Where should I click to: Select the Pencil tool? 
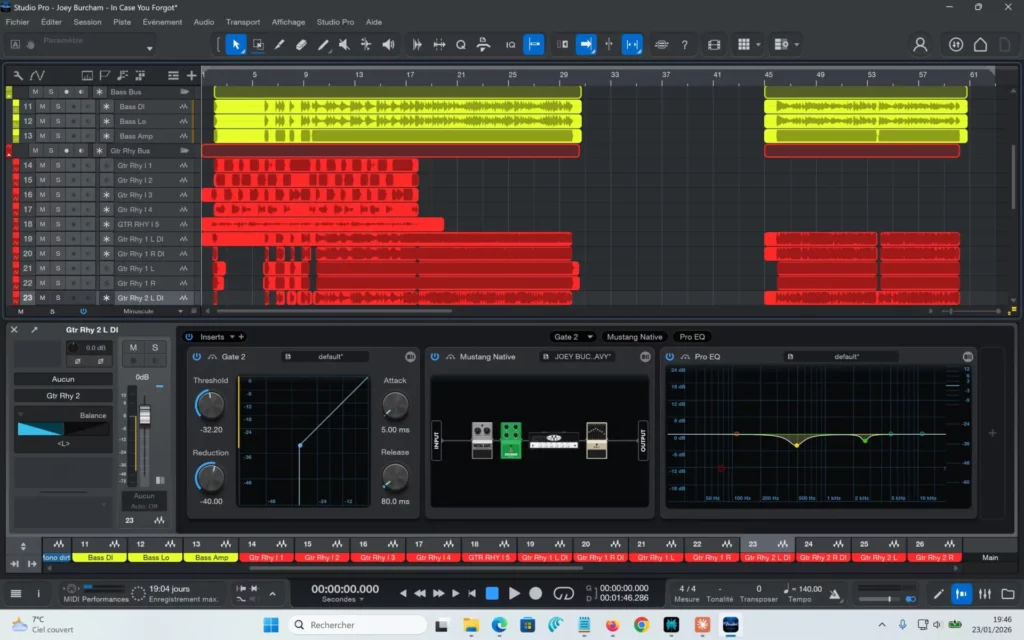[x=279, y=44]
